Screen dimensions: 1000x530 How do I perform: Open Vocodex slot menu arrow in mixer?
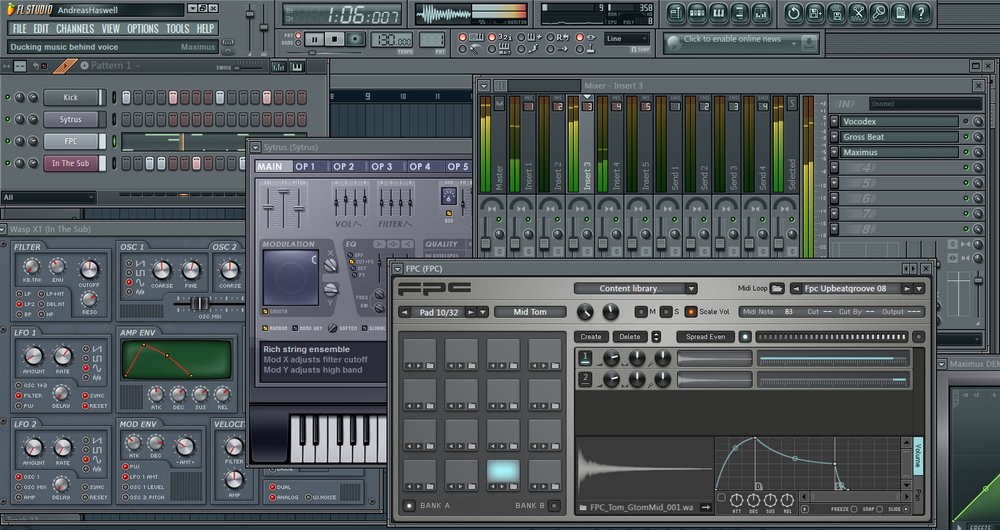pyautogui.click(x=834, y=121)
